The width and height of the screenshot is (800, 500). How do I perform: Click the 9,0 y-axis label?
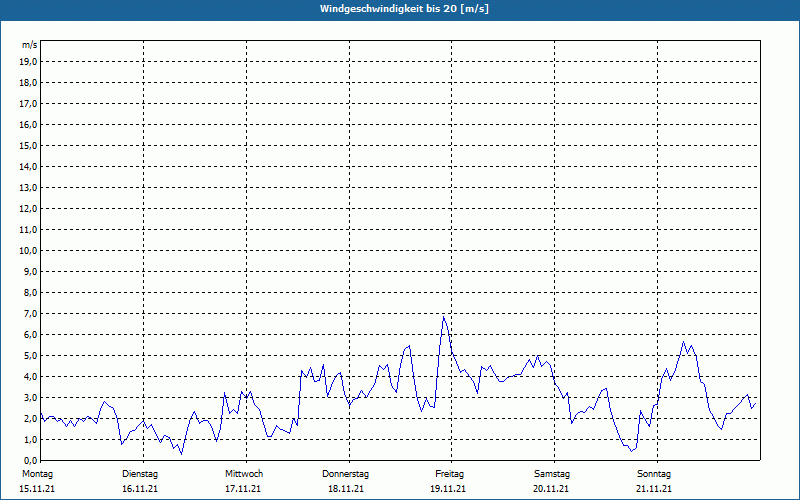click(x=31, y=271)
